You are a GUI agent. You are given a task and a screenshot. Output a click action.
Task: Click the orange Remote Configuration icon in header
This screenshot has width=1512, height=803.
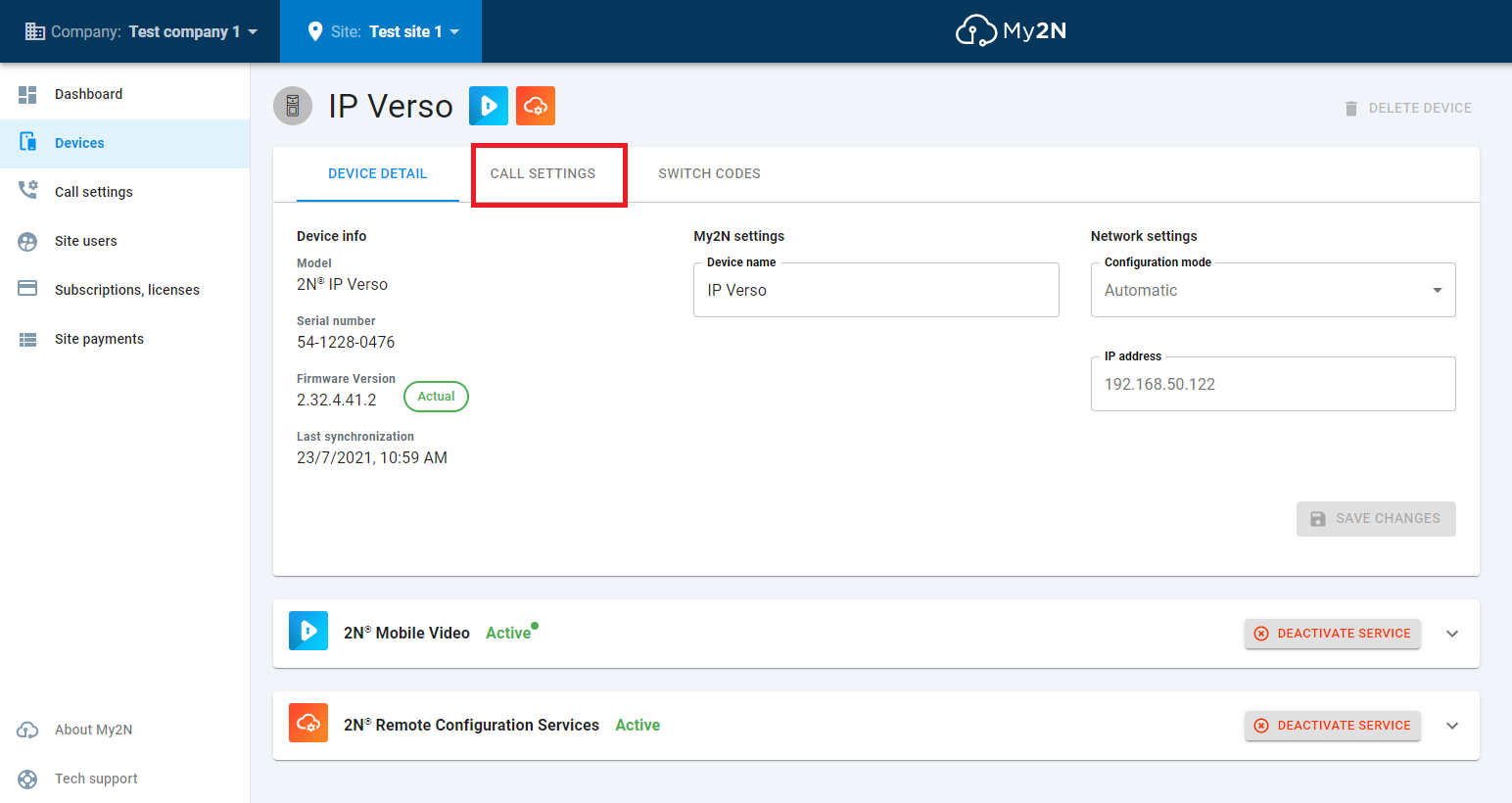[536, 105]
